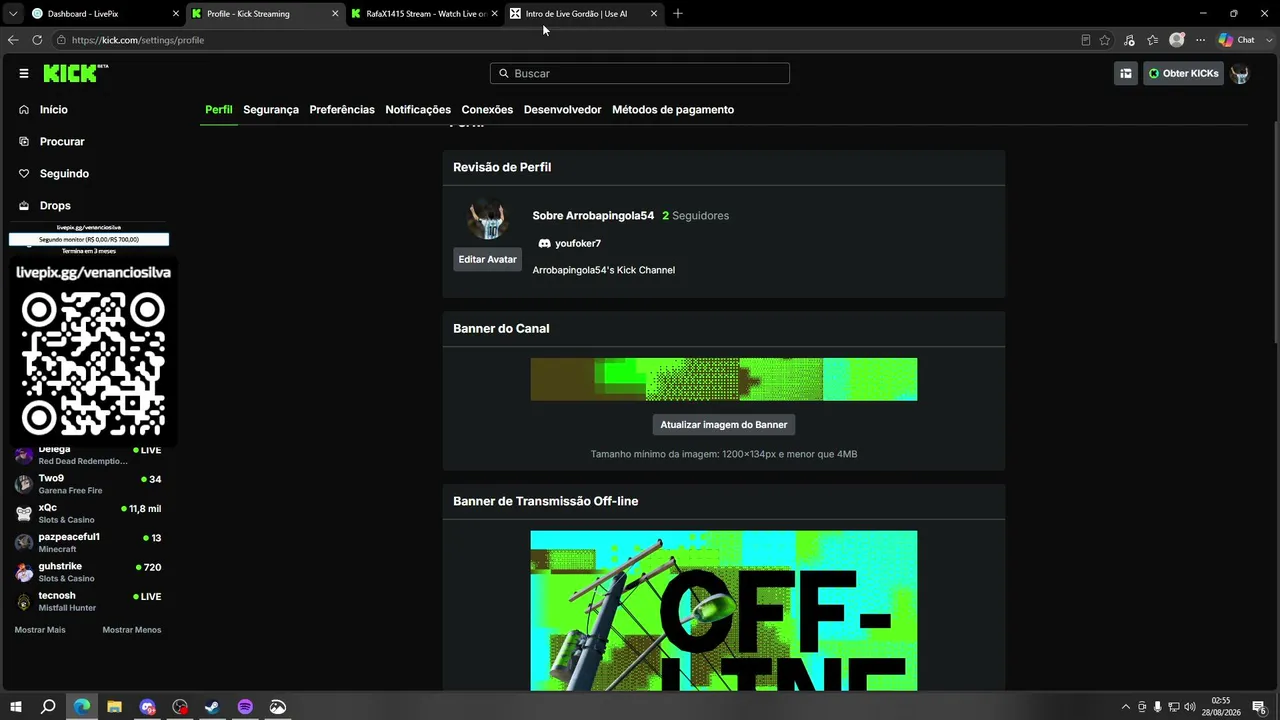Open the browser favorites list icon
The width and height of the screenshot is (1280, 720).
1153,40
